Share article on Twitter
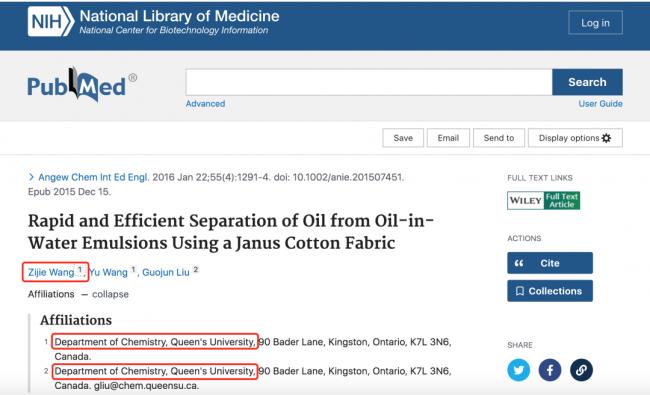Viewport: 650px width, 395px height. pyautogui.click(x=519, y=370)
